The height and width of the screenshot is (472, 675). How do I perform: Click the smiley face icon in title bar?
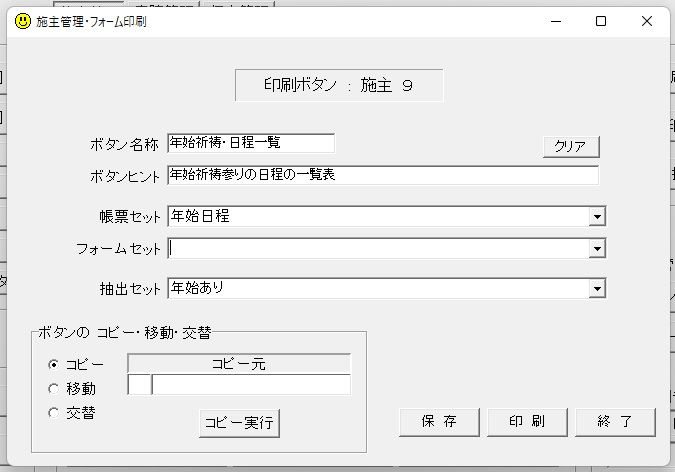coord(23,21)
